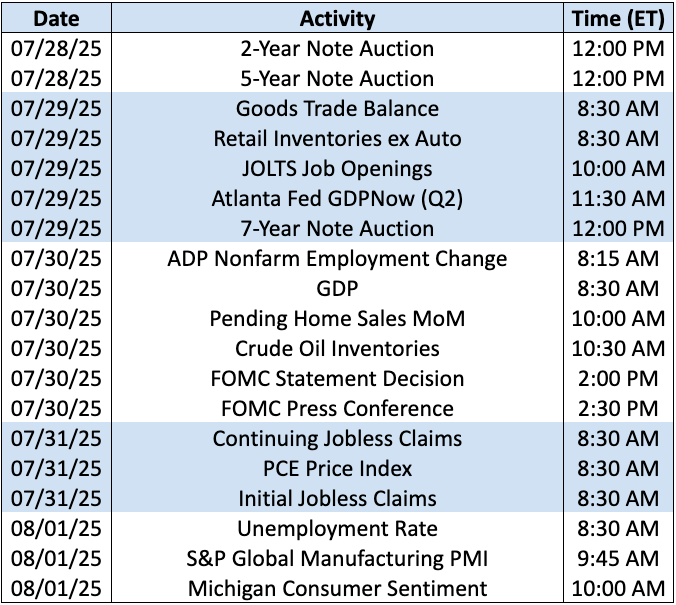Click the Goods Trade Balance row
Image resolution: width=676 pixels, height=605 pixels.
tap(337, 108)
